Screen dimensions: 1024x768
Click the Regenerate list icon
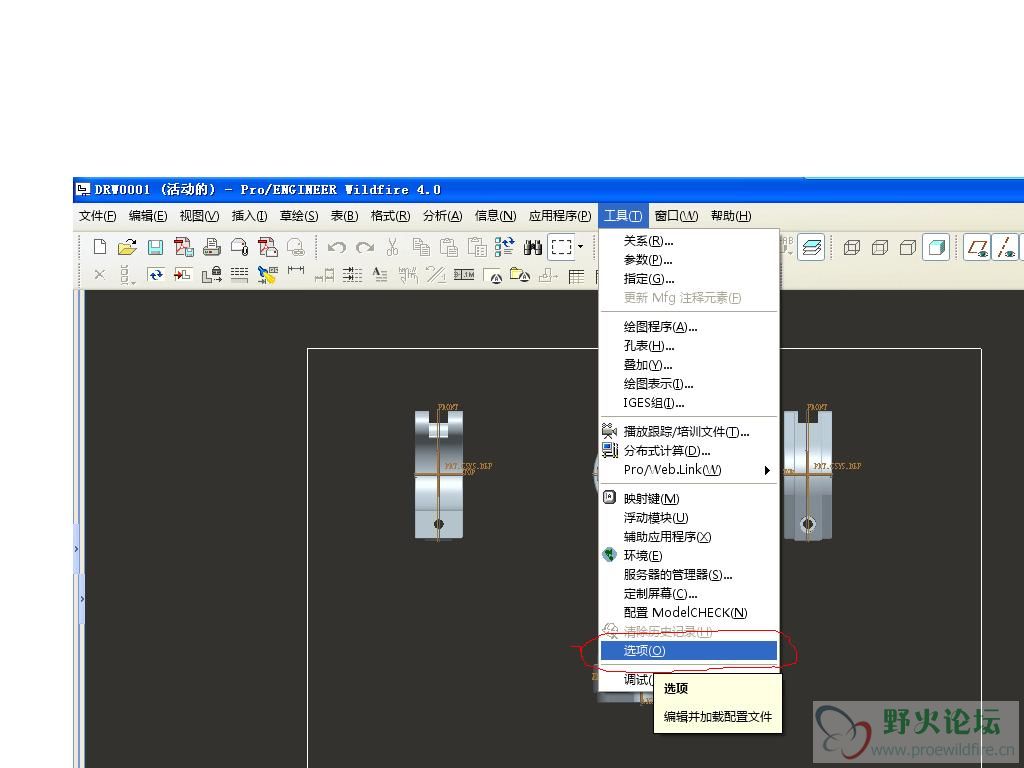coord(505,247)
